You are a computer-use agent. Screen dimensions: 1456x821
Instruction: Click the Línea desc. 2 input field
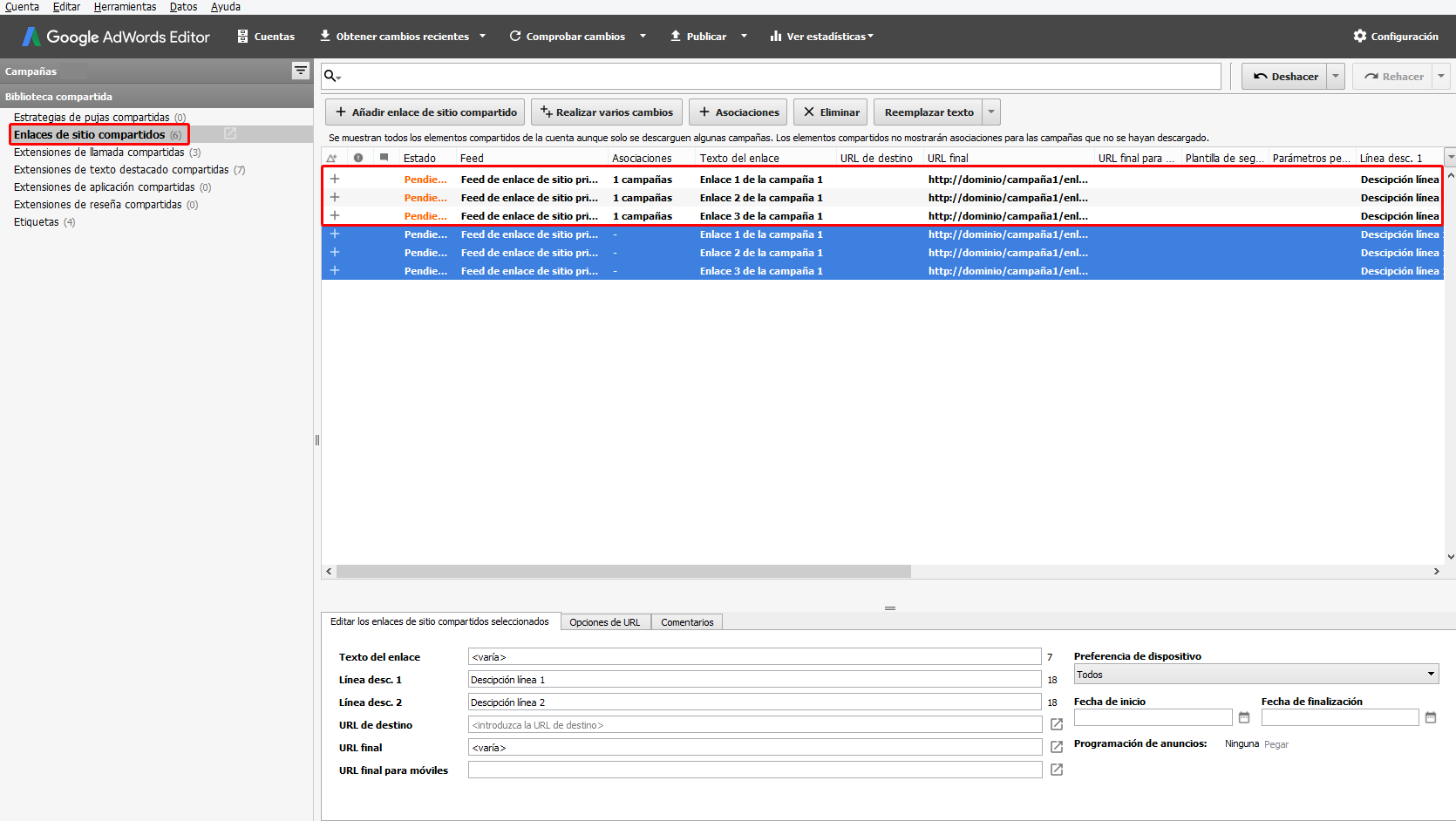754,702
